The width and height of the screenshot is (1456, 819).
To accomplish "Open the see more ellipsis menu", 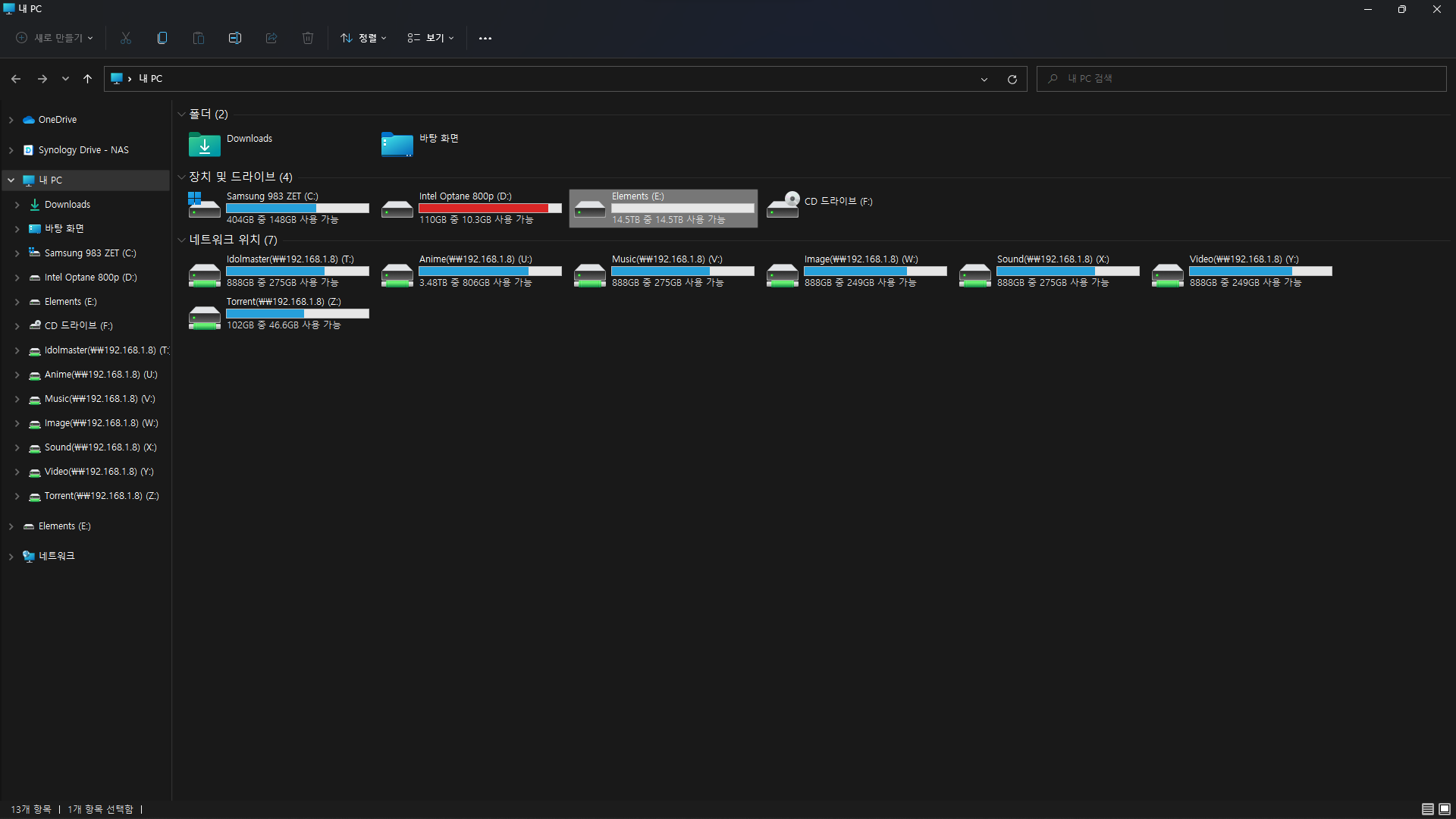I will pos(485,38).
